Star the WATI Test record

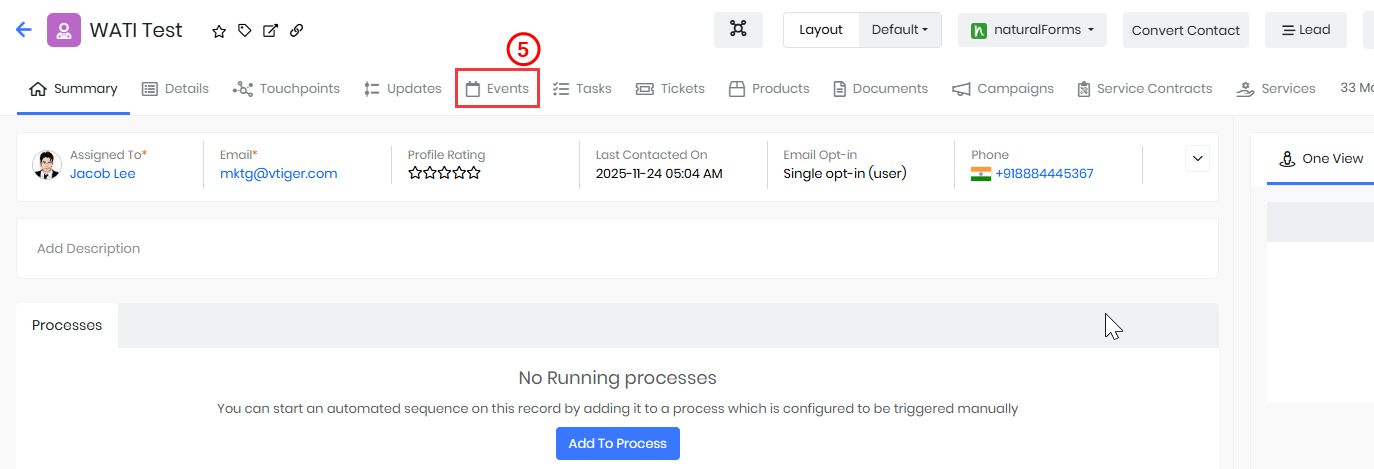click(x=219, y=31)
